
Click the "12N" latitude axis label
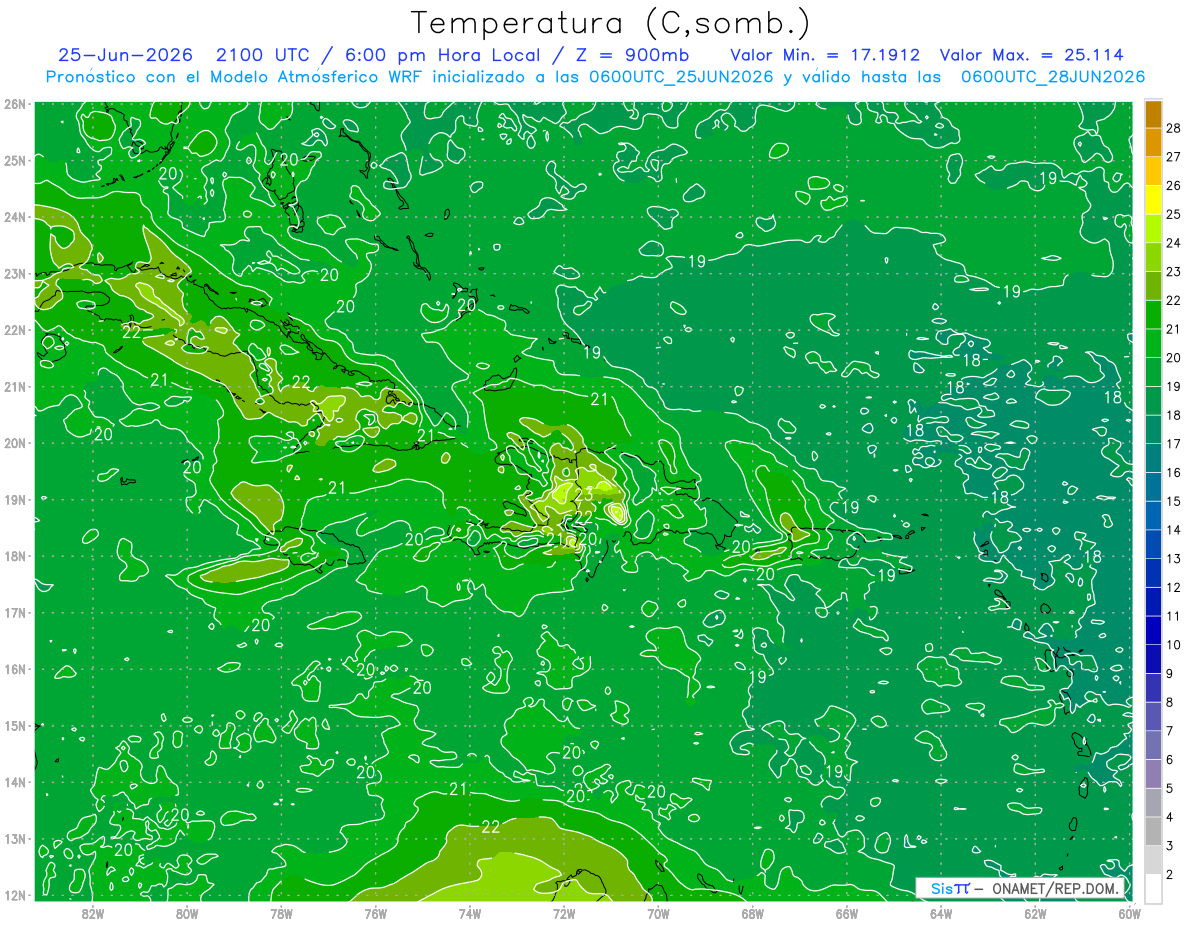(x=15, y=895)
